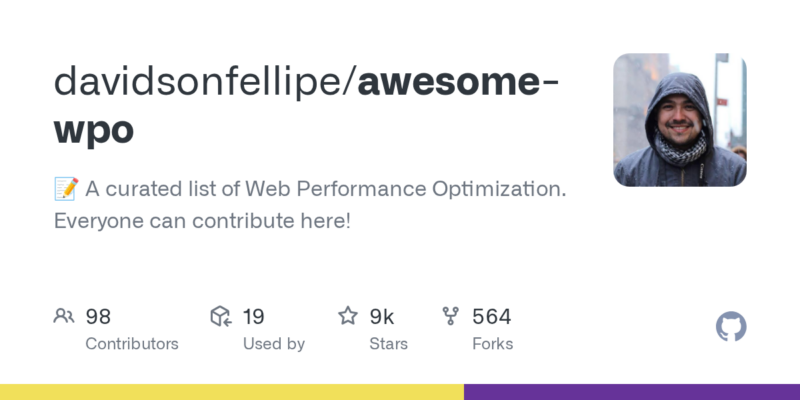Click the purple language bar segment
800x400 pixels.
tap(632, 392)
